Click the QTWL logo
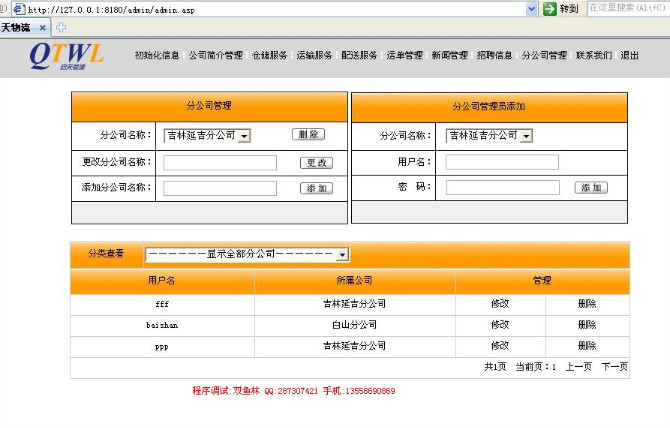The width and height of the screenshot is (670, 428). tap(66, 56)
